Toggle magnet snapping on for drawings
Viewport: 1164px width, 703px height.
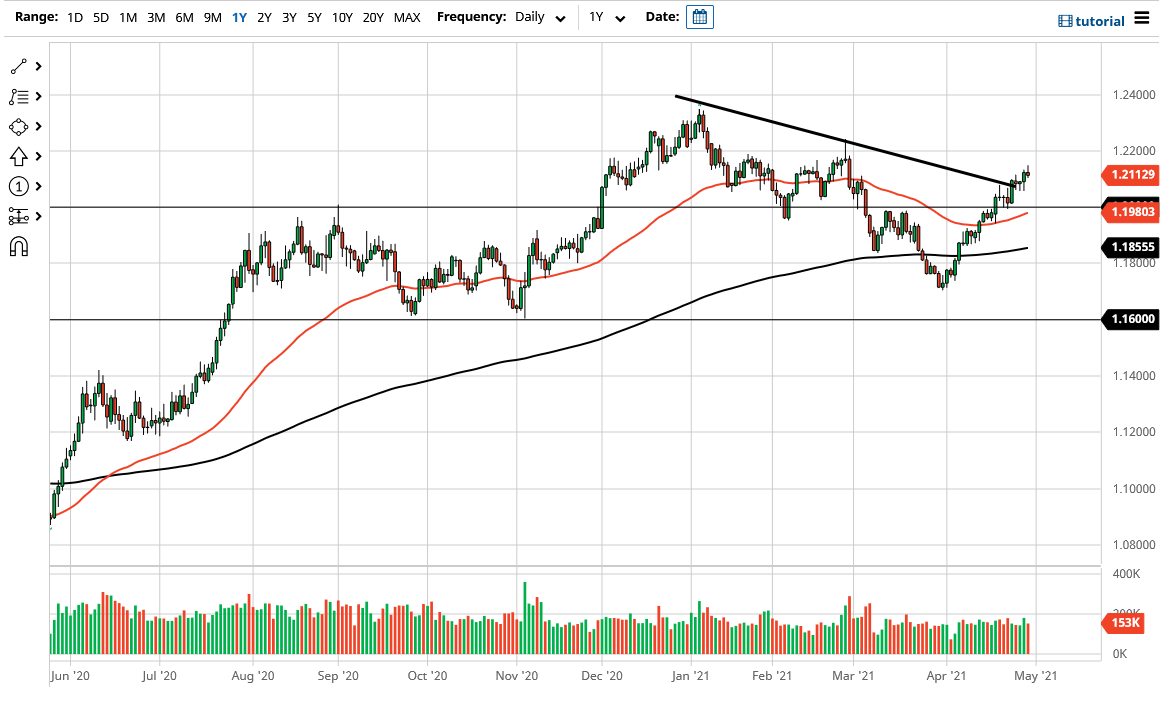coord(18,246)
